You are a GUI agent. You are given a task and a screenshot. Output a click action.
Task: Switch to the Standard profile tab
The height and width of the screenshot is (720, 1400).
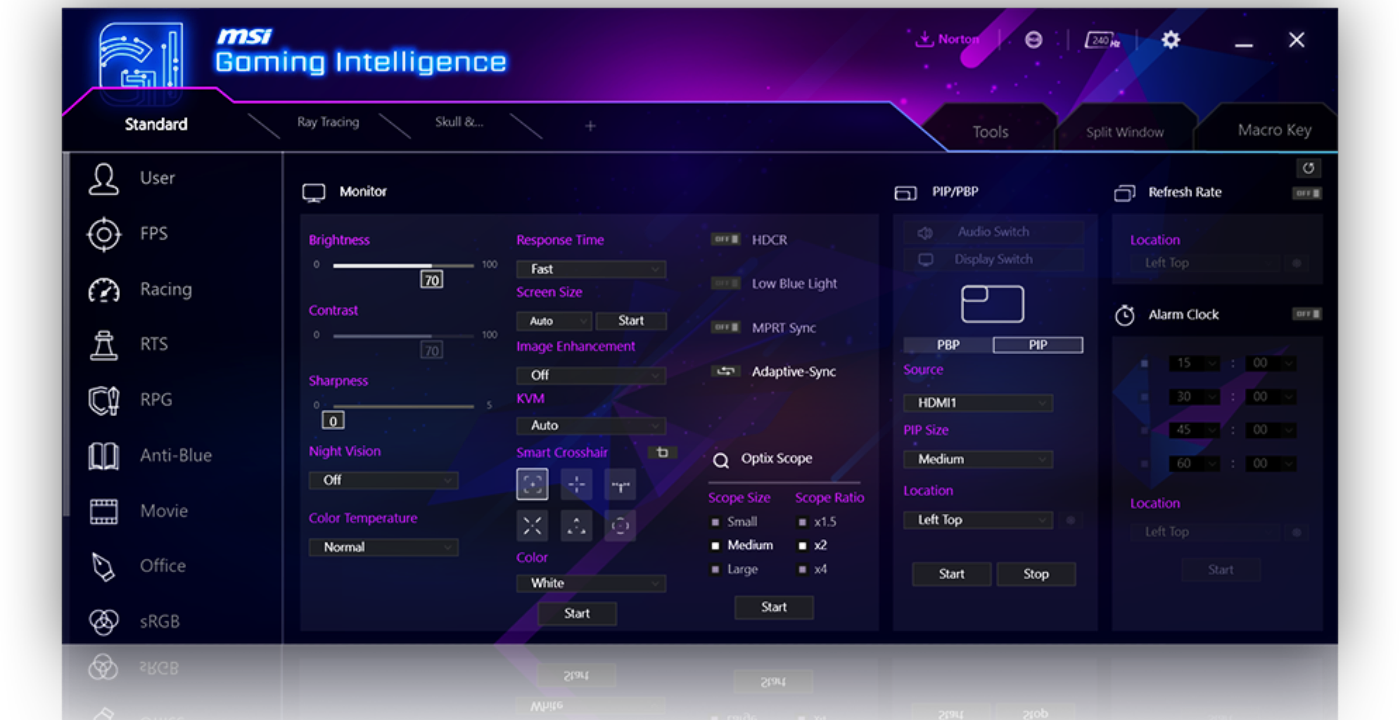coord(156,124)
